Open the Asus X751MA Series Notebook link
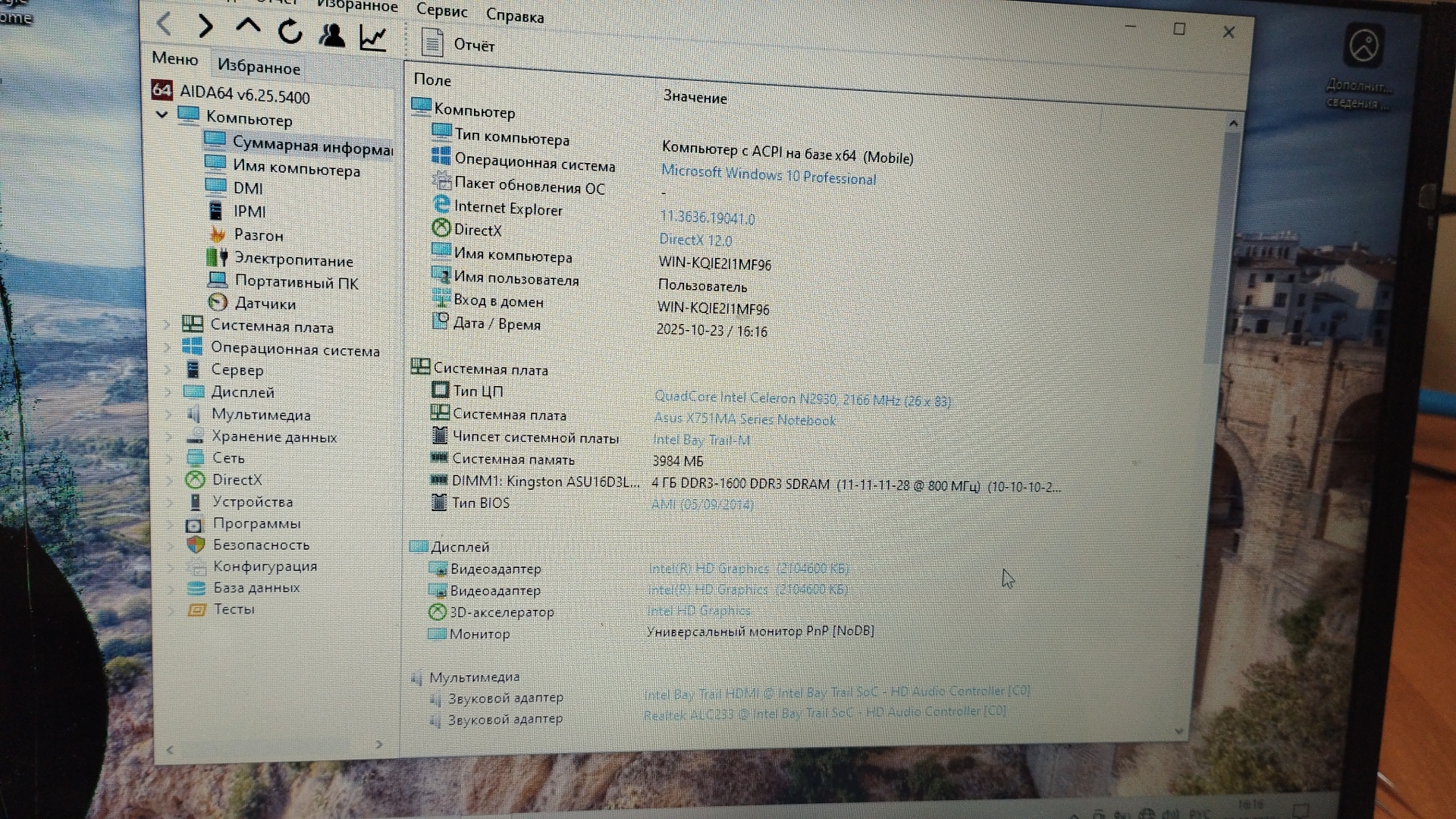This screenshot has width=1456, height=819. [x=745, y=419]
